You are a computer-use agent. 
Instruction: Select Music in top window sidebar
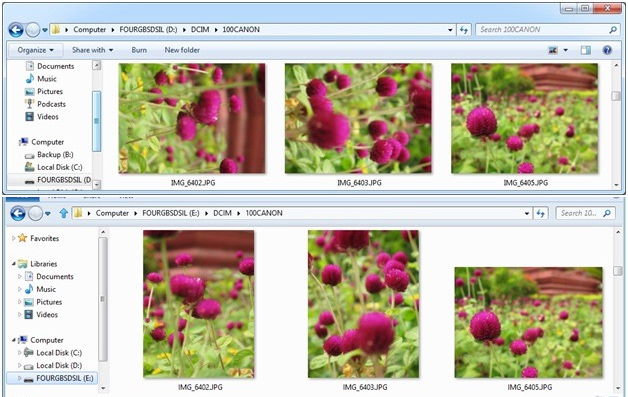coord(41,79)
